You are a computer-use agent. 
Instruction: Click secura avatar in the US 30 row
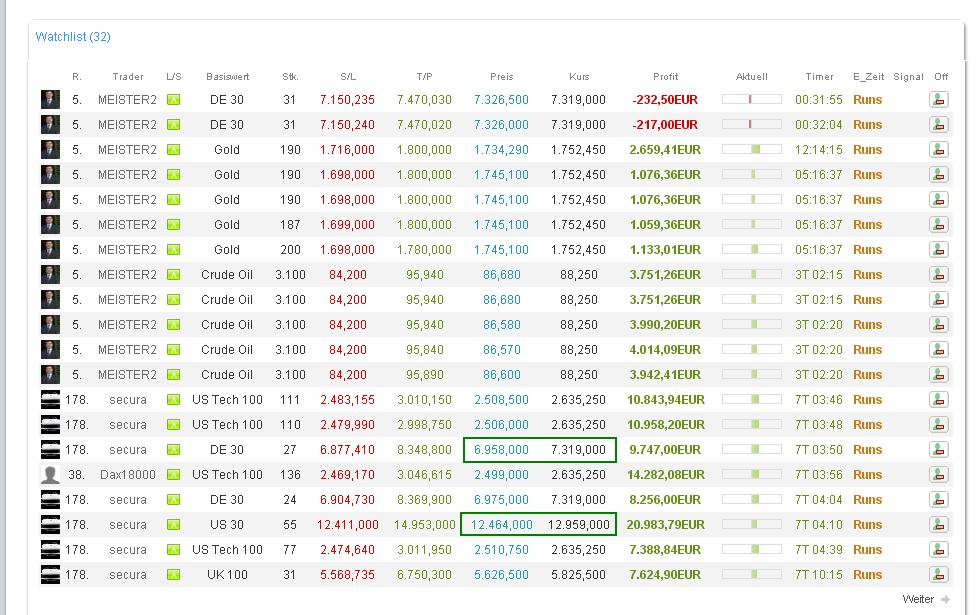(x=50, y=525)
